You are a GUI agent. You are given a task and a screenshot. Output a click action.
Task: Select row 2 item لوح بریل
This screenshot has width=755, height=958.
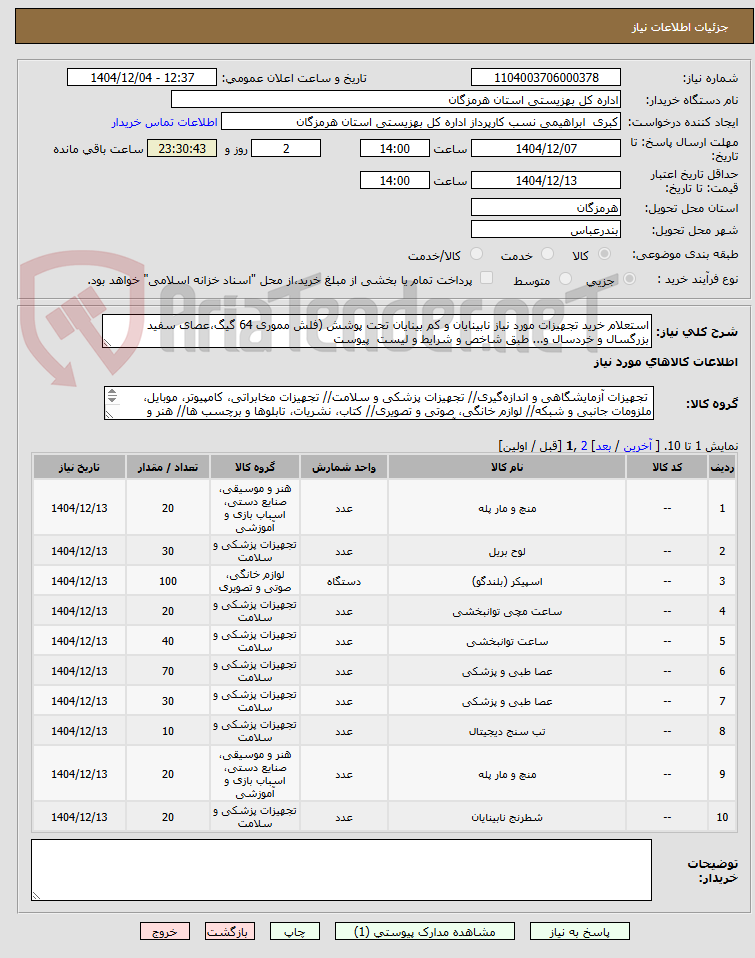507,552
